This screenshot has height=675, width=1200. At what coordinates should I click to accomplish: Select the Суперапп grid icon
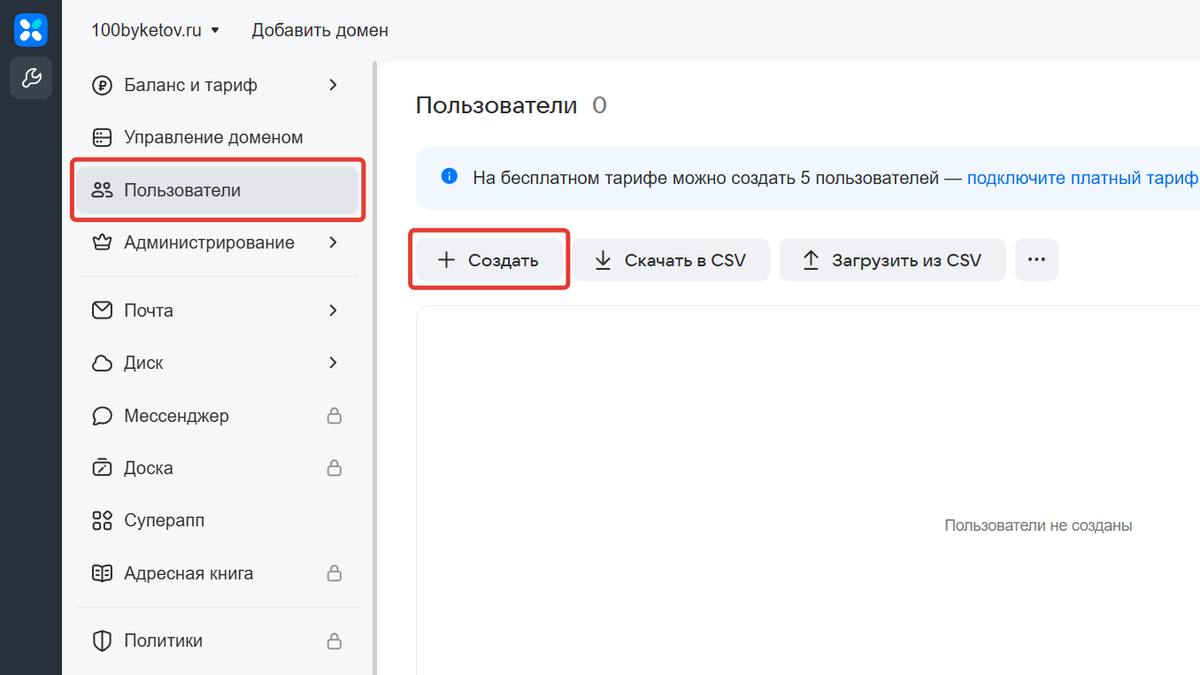click(101, 520)
